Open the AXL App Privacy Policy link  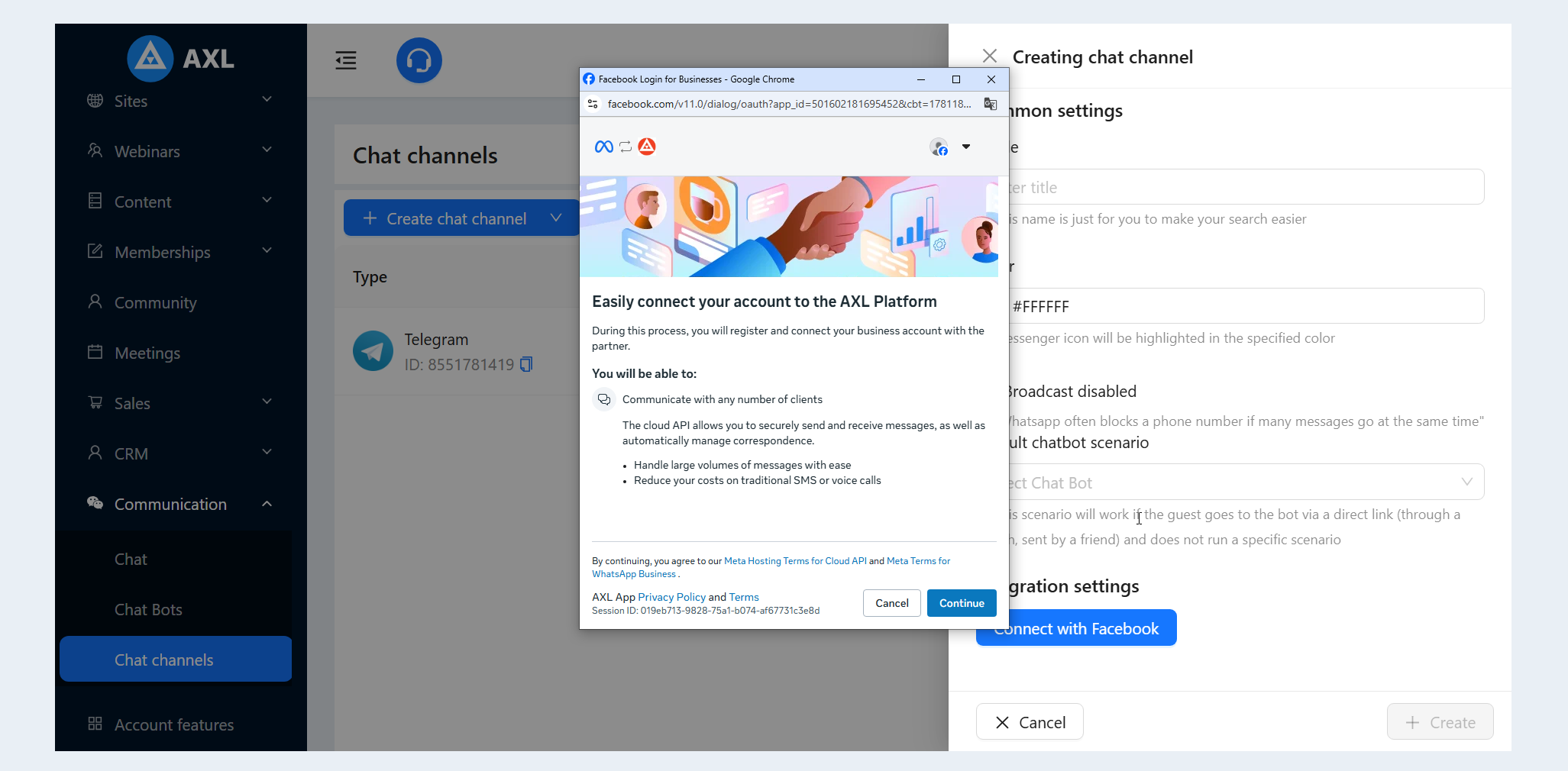pyautogui.click(x=672, y=597)
